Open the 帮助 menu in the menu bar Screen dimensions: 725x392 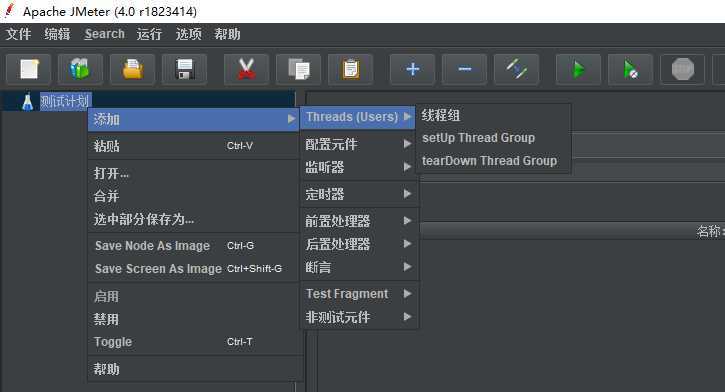pos(227,34)
